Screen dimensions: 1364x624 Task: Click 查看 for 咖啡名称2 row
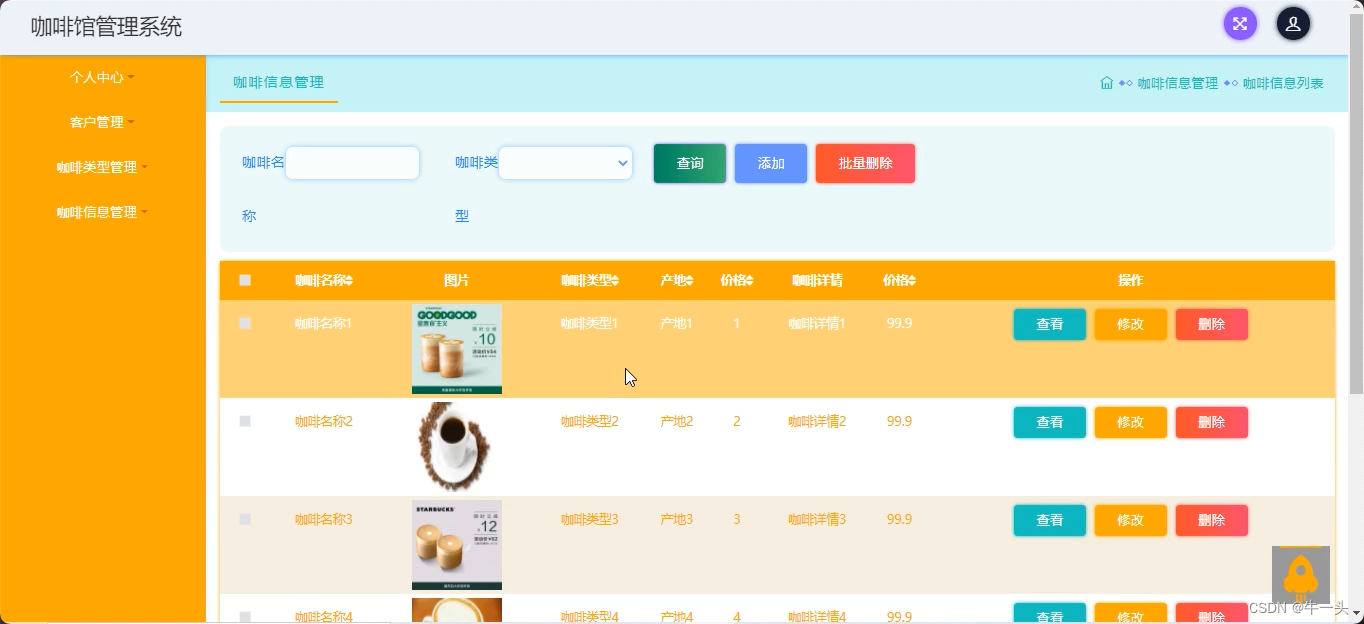coord(1049,422)
